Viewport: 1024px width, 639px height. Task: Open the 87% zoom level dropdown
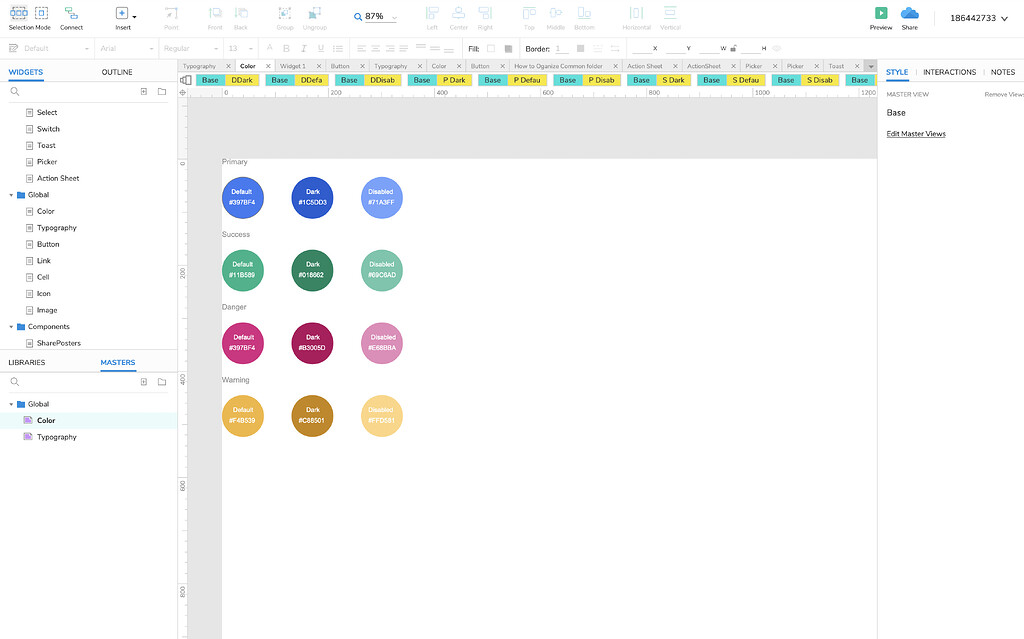pos(375,17)
